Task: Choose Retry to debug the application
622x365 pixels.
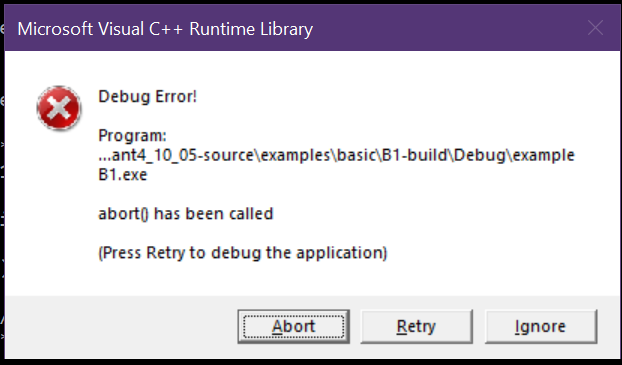Action: [x=416, y=327]
